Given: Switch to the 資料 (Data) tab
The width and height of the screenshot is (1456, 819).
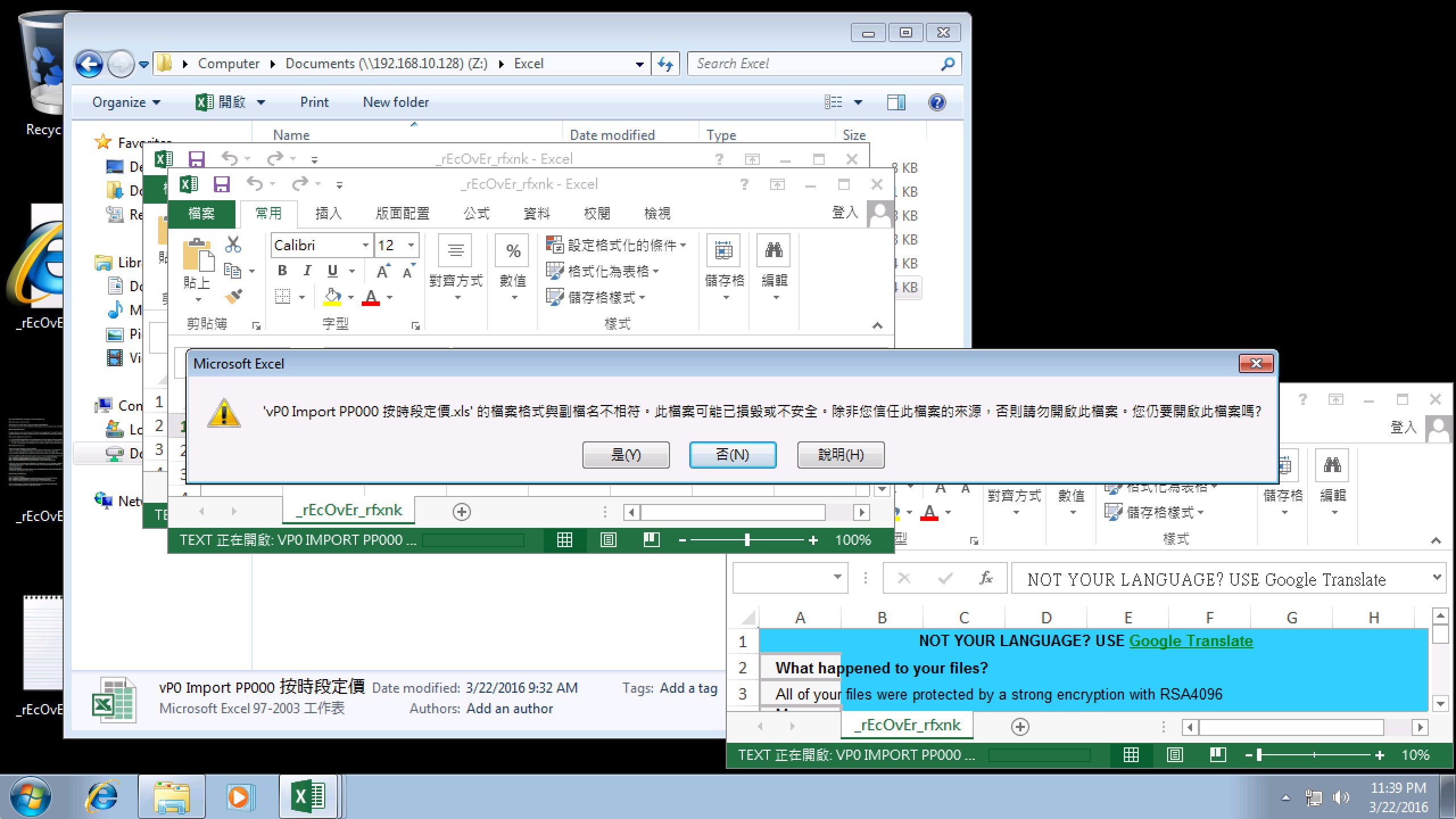Looking at the screenshot, I should (x=537, y=213).
